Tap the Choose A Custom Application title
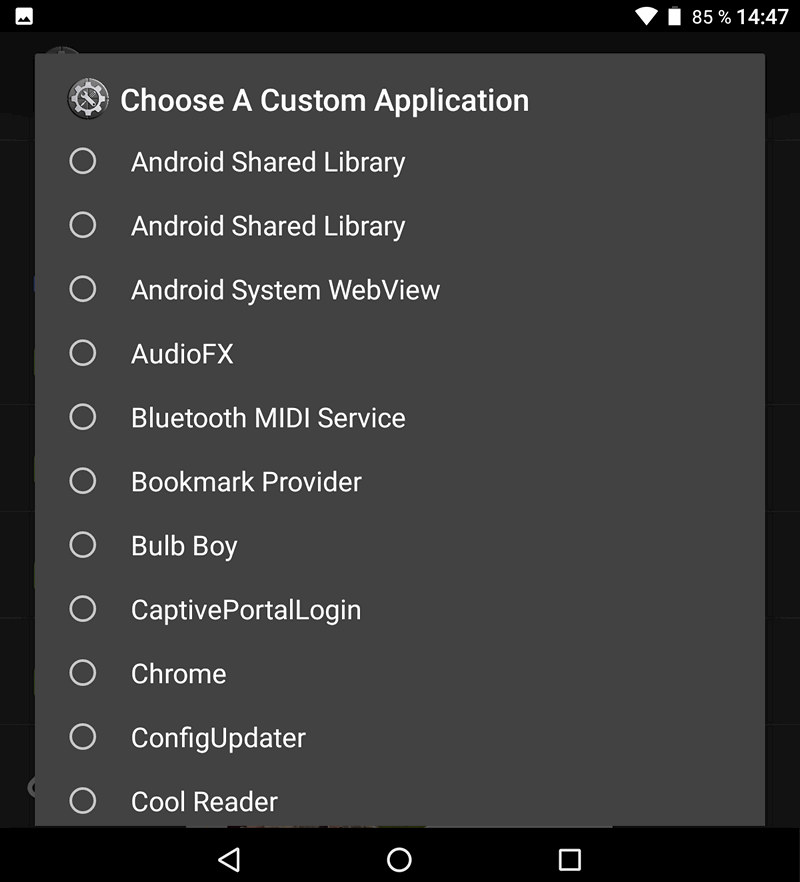Image resolution: width=800 pixels, height=882 pixels. coord(325,101)
